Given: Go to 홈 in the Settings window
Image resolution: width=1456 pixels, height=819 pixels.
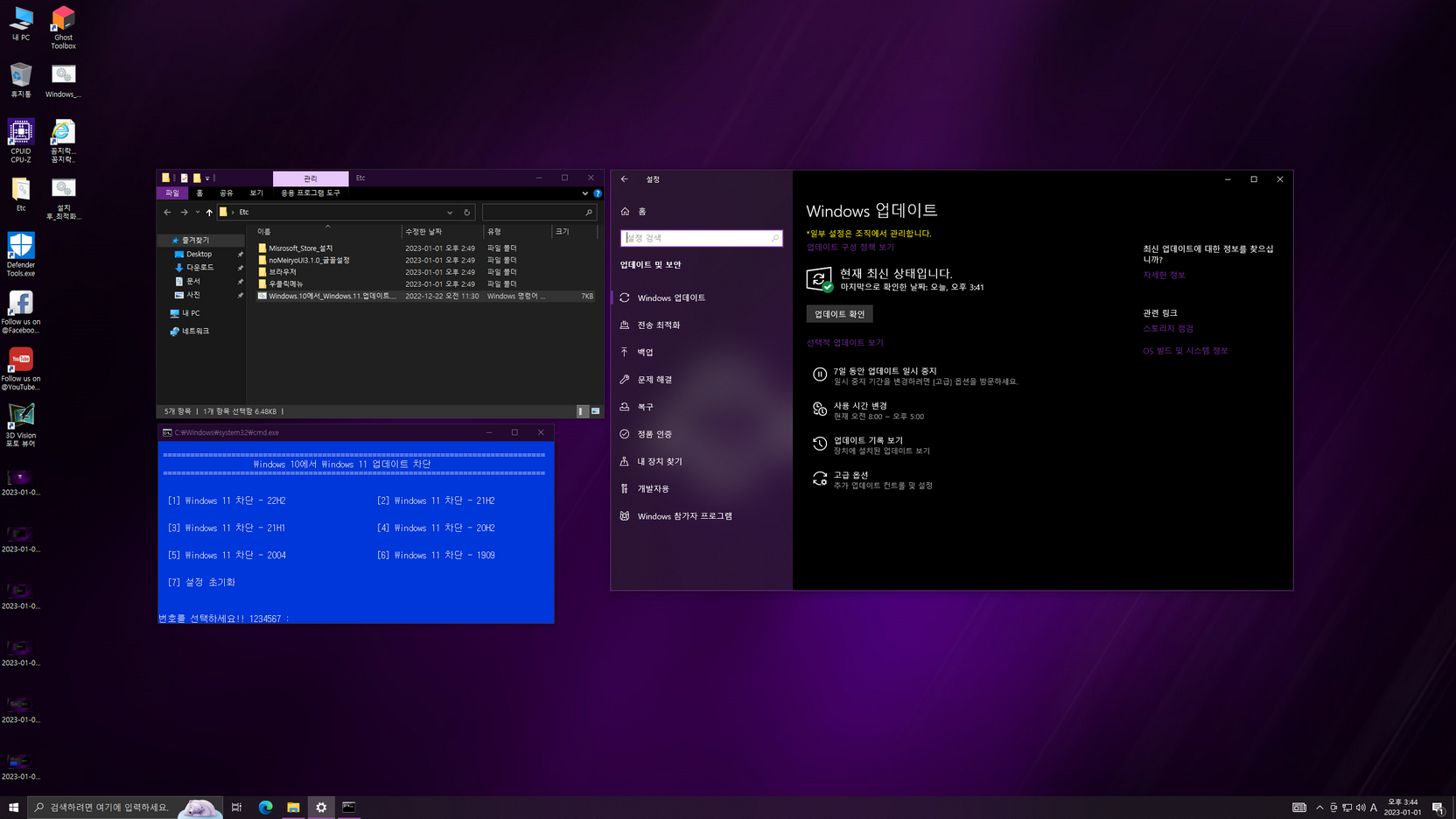Looking at the screenshot, I should click(x=633, y=212).
